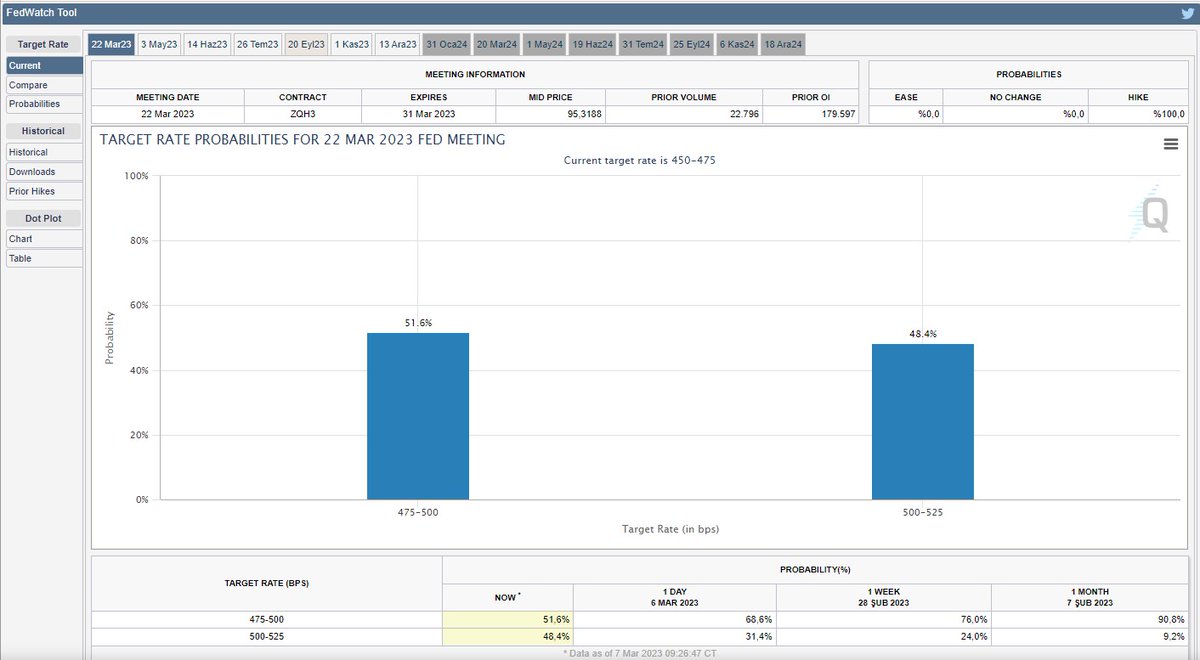This screenshot has height=660, width=1200.
Task: Click the 475-500 probability bar
Action: pyautogui.click(x=418, y=416)
